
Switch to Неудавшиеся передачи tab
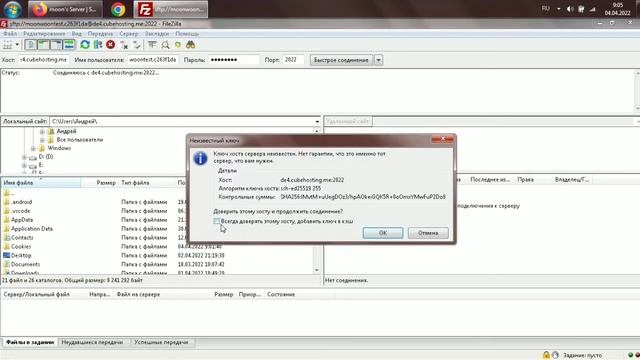coord(92,342)
